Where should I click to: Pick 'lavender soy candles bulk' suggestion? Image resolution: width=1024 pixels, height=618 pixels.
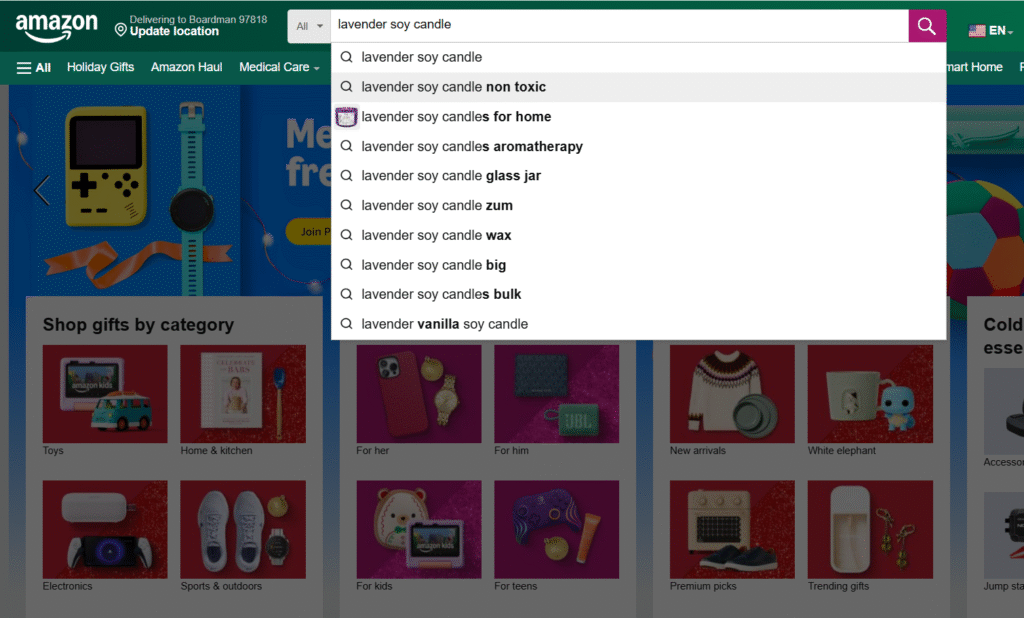tap(441, 294)
